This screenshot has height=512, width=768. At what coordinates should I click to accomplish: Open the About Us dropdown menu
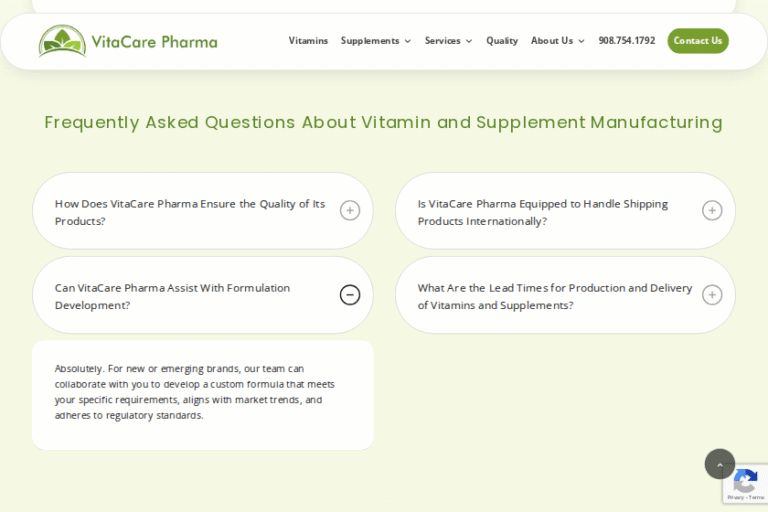[557, 41]
